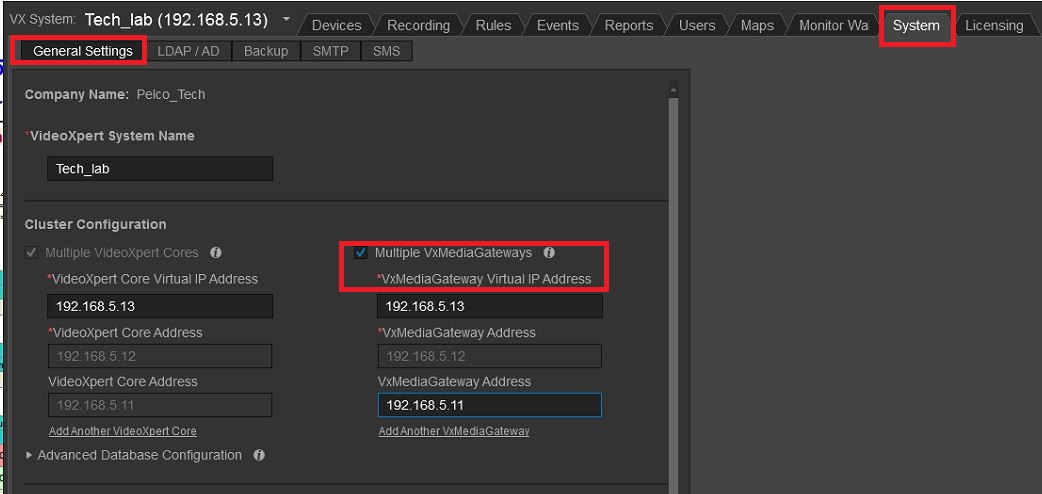Image resolution: width=1042 pixels, height=494 pixels.
Task: Click the scrollbar up arrow
Action: pos(673,88)
